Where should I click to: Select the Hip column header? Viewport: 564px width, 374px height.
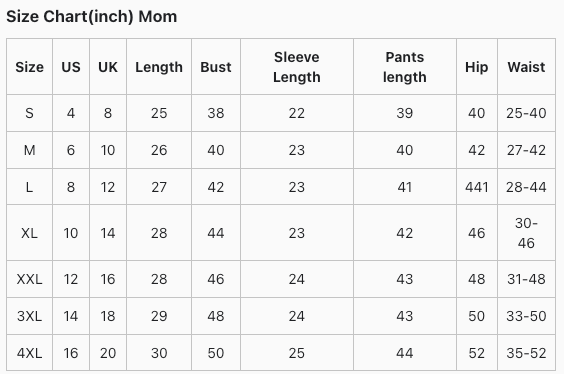pyautogui.click(x=477, y=67)
